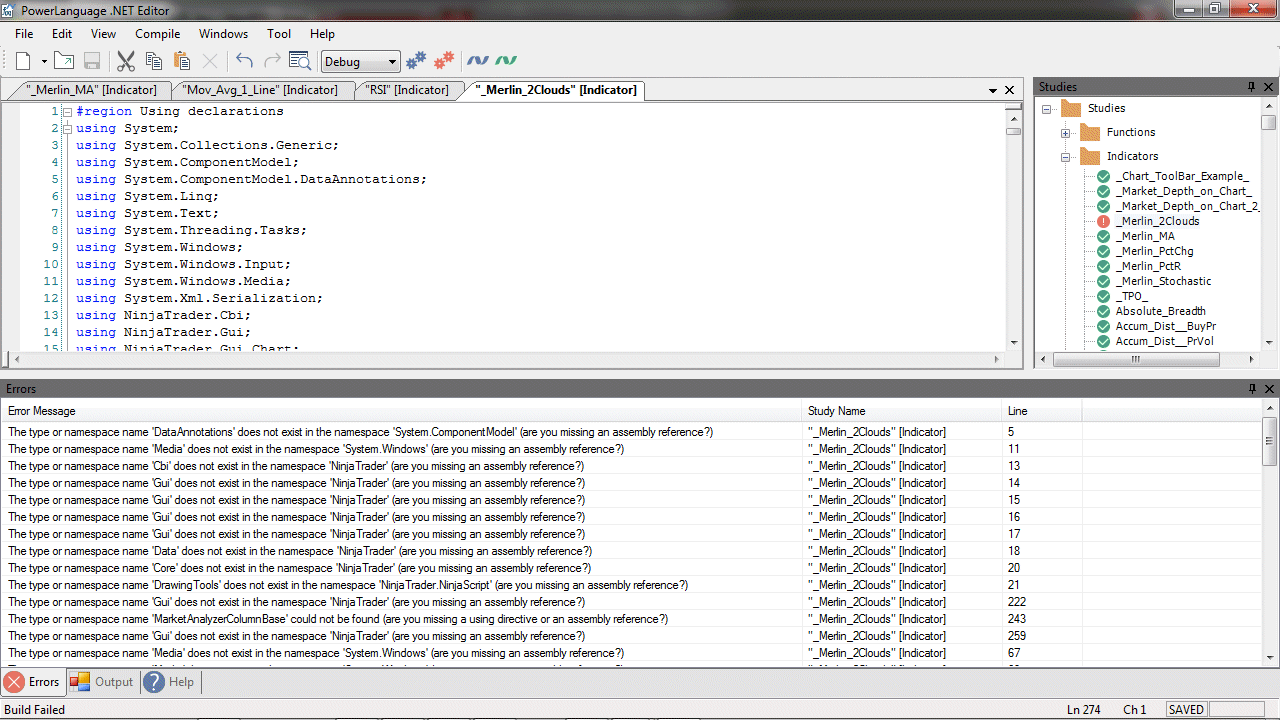Select the 'MarketAnalyzerColumnBase' could not be found error
Viewport: 1280px width, 720px height.
(x=631, y=619)
